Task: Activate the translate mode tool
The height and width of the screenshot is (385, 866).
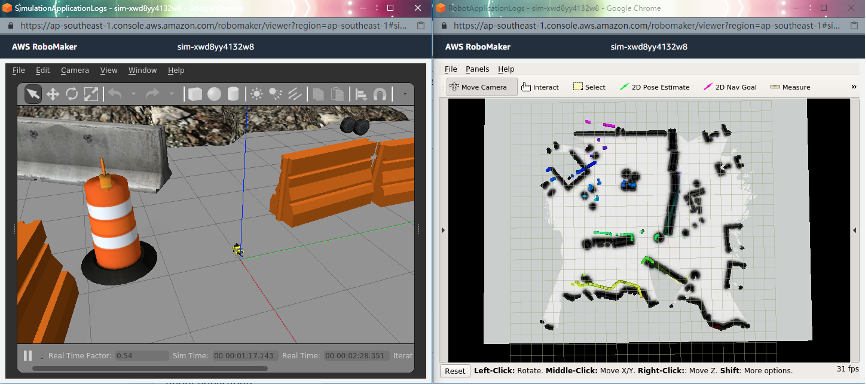Action: 52,94
